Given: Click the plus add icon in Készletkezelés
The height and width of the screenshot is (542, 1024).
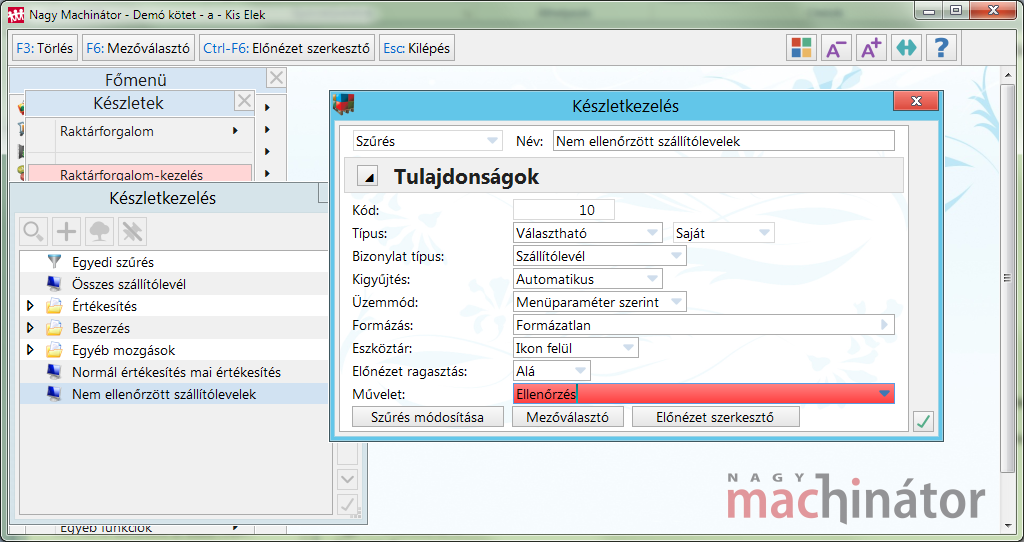Looking at the screenshot, I should 67,231.
